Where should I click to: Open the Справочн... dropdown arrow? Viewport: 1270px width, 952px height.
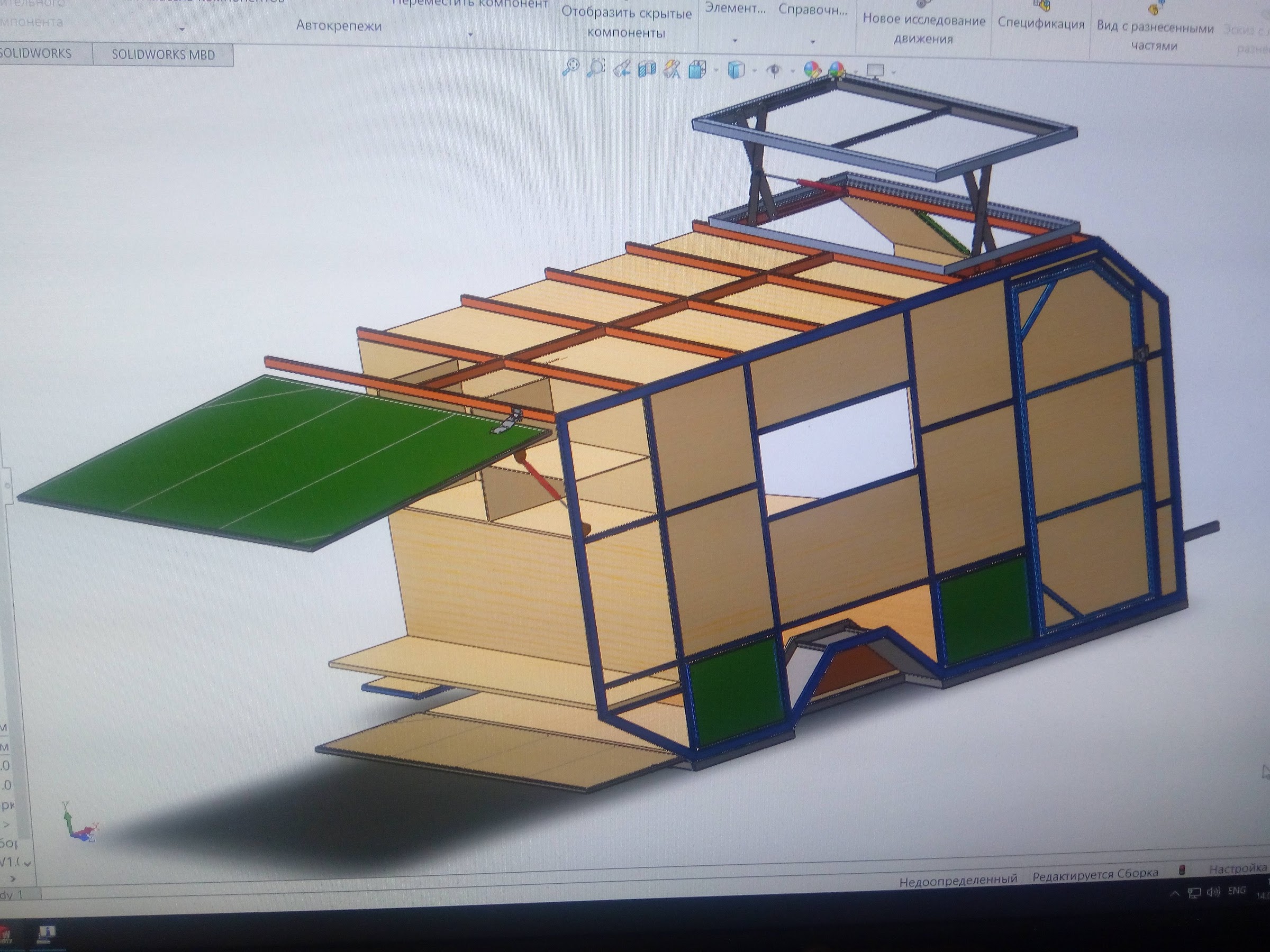pyautogui.click(x=812, y=42)
